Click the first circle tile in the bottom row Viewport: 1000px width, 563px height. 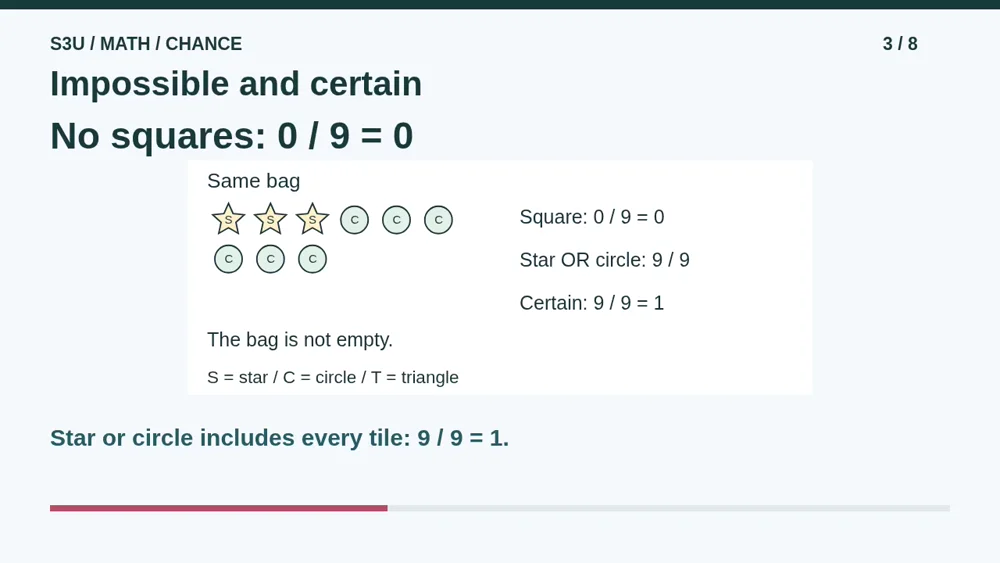228,260
